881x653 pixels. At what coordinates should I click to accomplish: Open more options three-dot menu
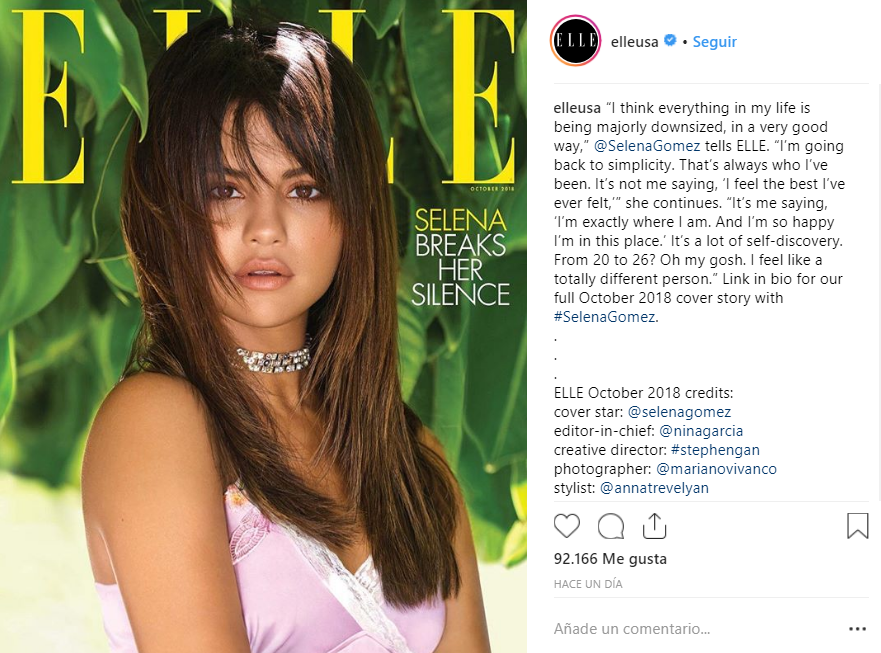coord(857,629)
